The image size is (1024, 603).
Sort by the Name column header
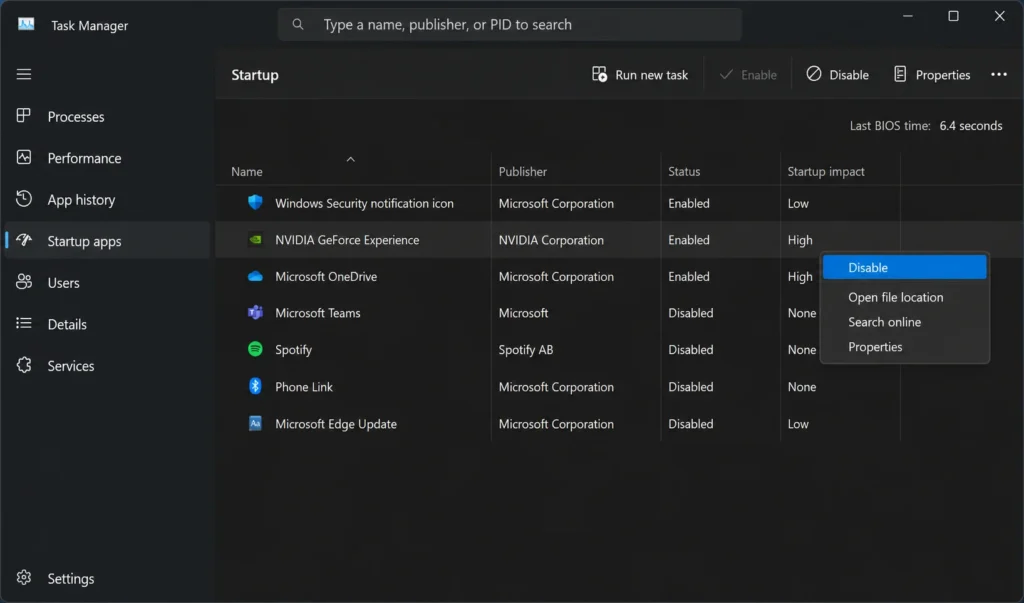pyautogui.click(x=247, y=171)
